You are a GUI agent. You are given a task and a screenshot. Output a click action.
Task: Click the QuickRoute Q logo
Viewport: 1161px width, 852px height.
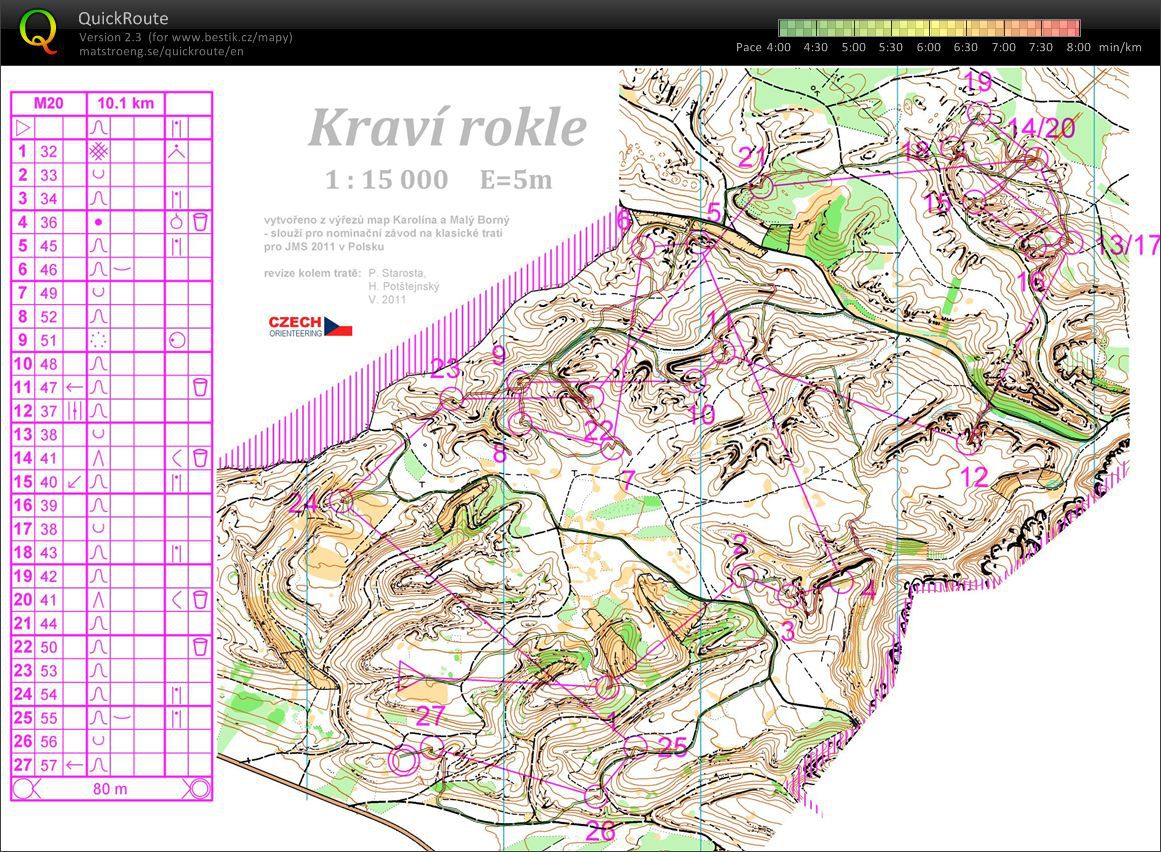(x=38, y=32)
